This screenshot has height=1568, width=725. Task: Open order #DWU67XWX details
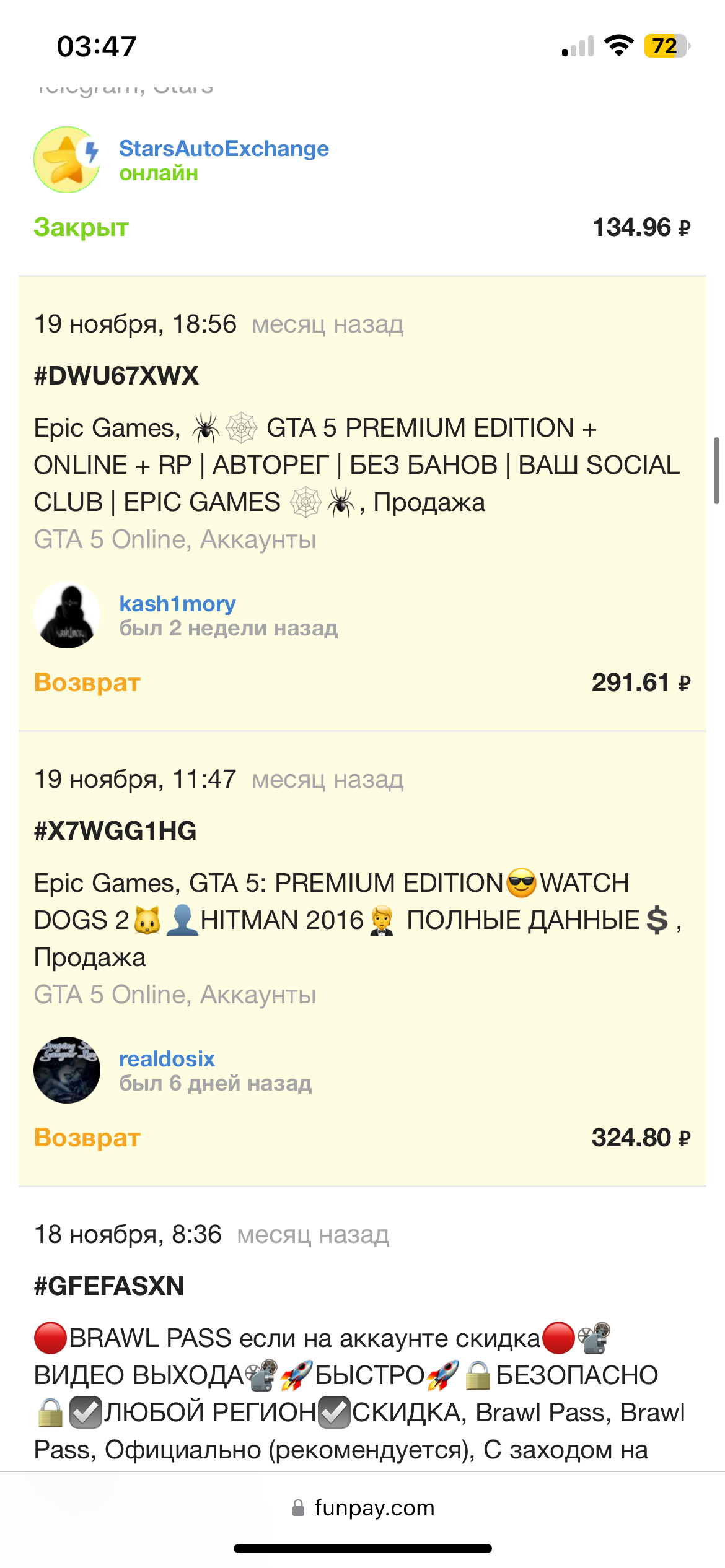coord(116,376)
